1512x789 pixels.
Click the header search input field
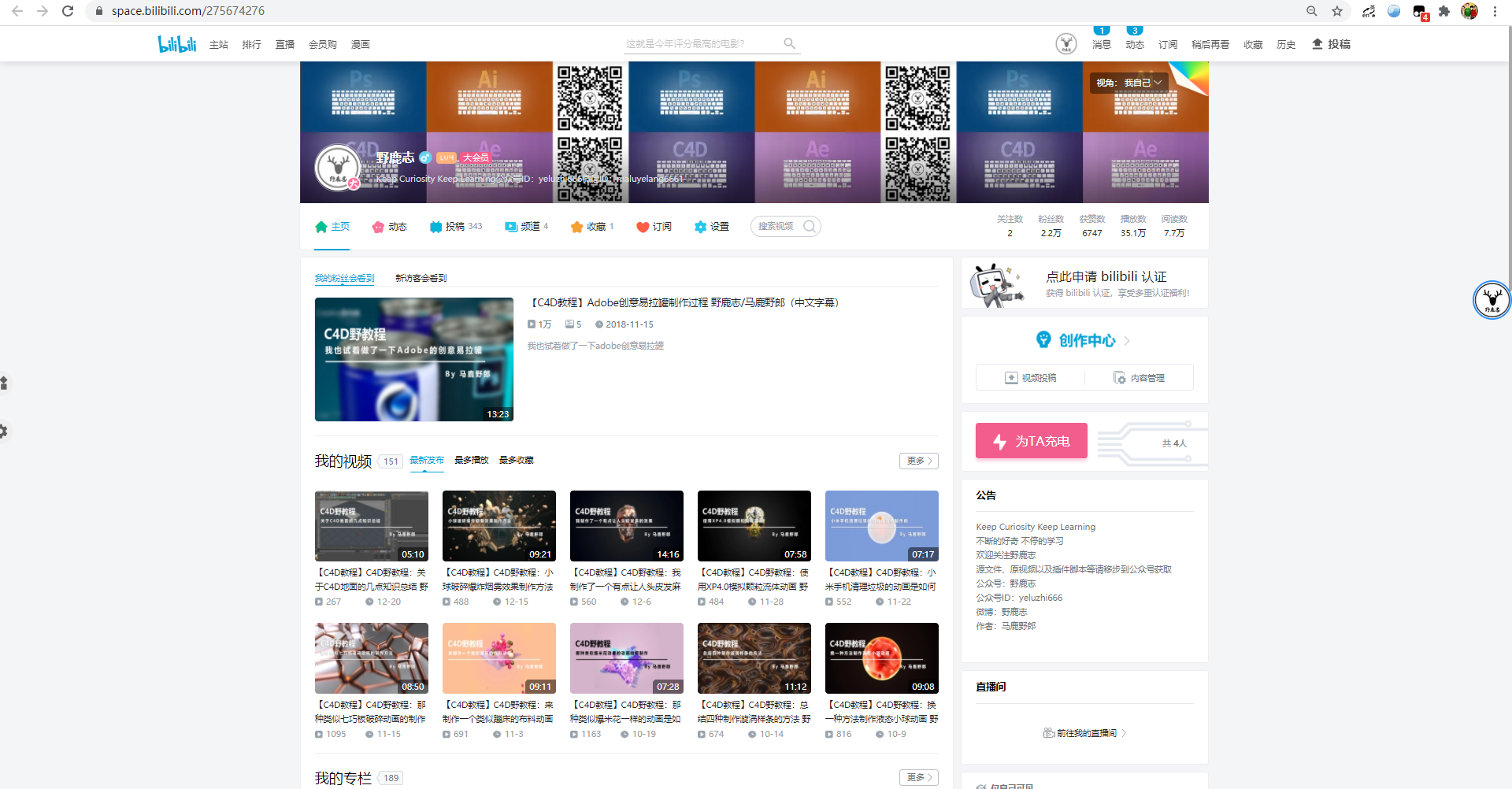(701, 44)
